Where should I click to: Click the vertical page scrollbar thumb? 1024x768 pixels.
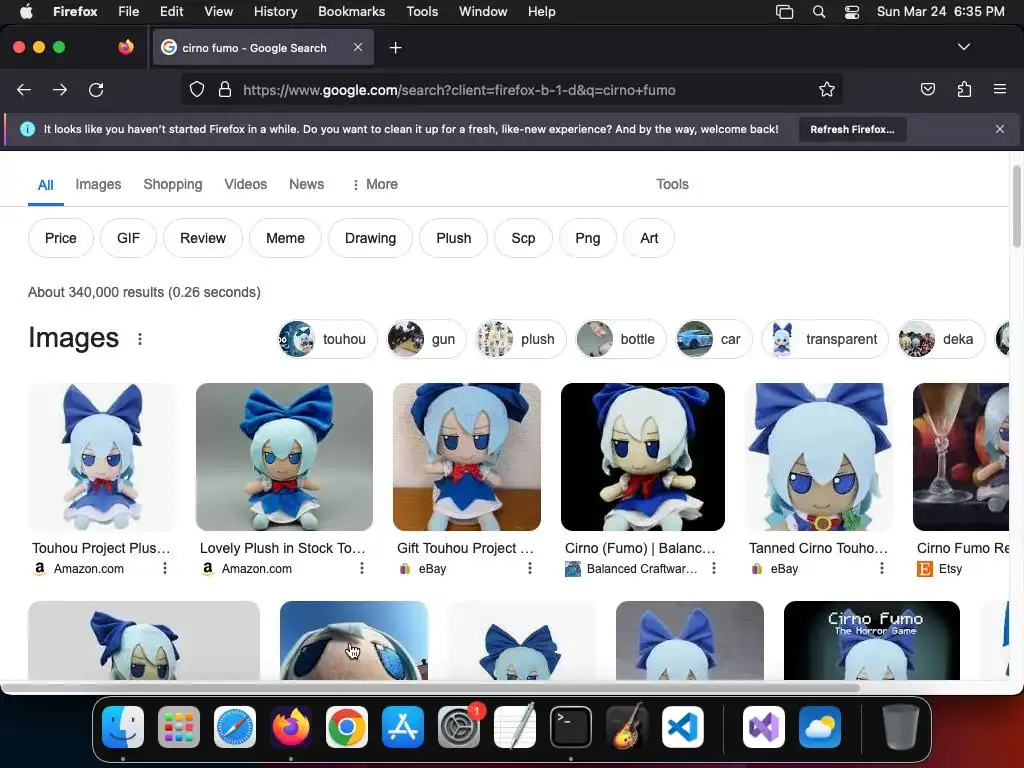(x=1016, y=206)
